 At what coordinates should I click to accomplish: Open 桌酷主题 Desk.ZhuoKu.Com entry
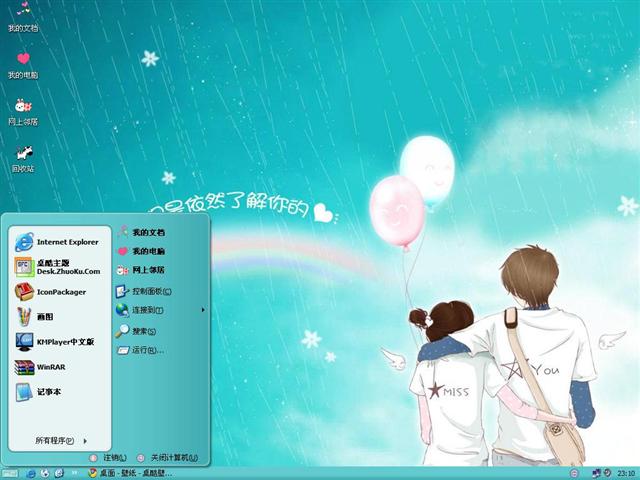60,267
